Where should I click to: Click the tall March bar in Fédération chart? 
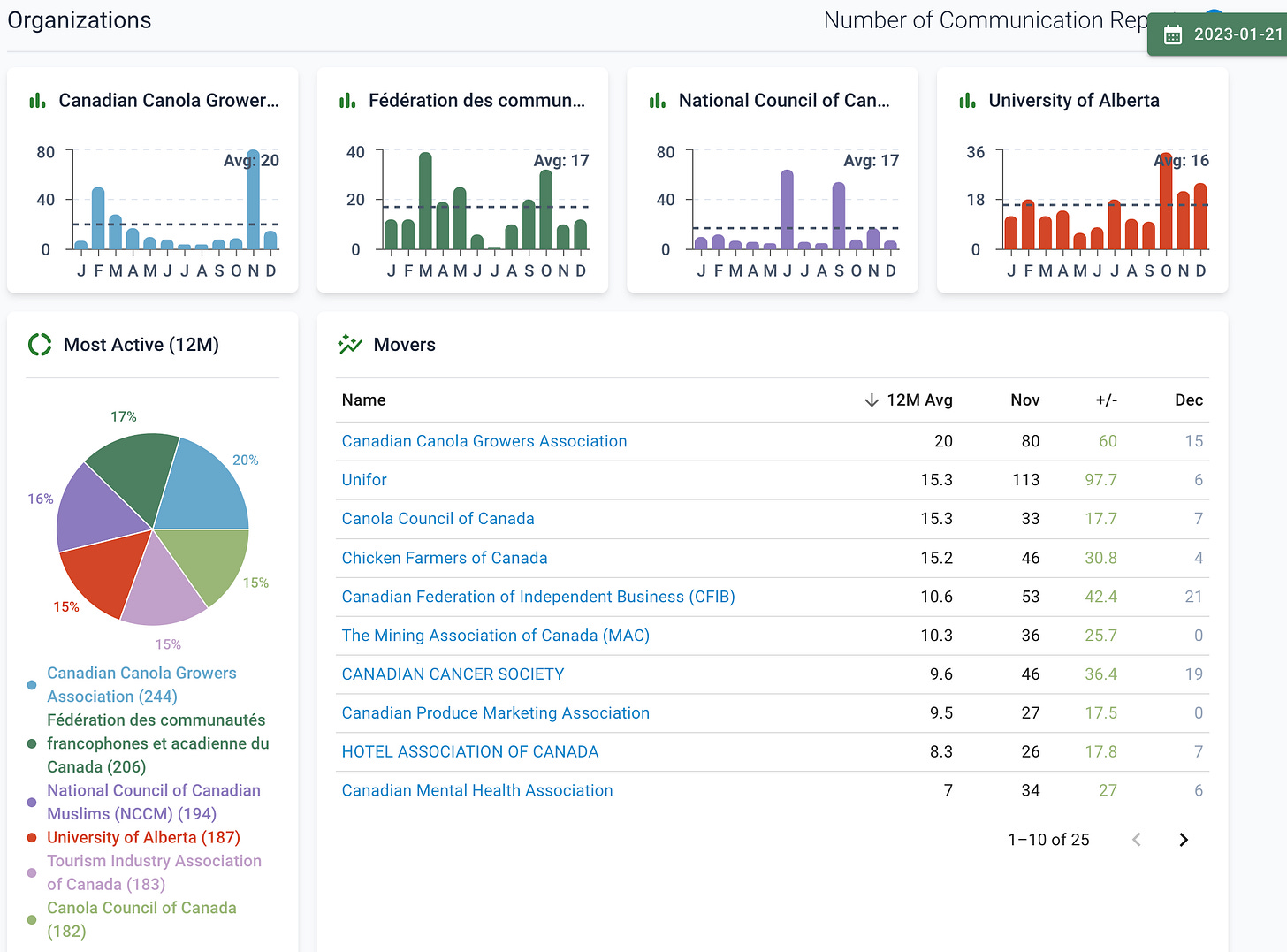point(425,201)
